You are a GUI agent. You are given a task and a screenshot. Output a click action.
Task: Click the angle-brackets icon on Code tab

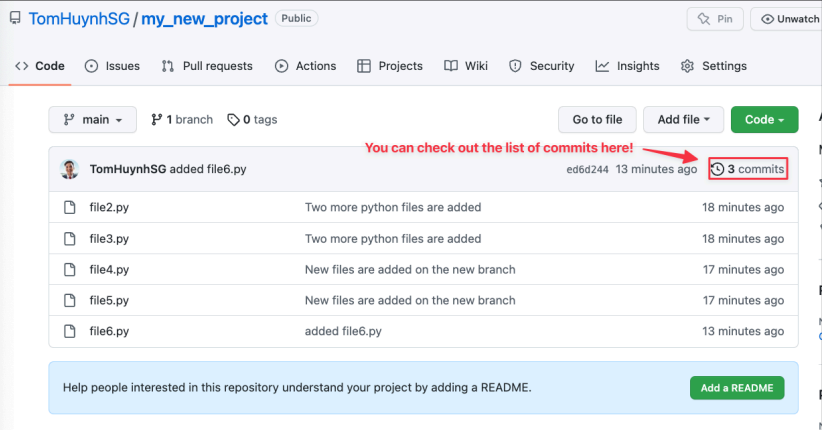point(21,66)
